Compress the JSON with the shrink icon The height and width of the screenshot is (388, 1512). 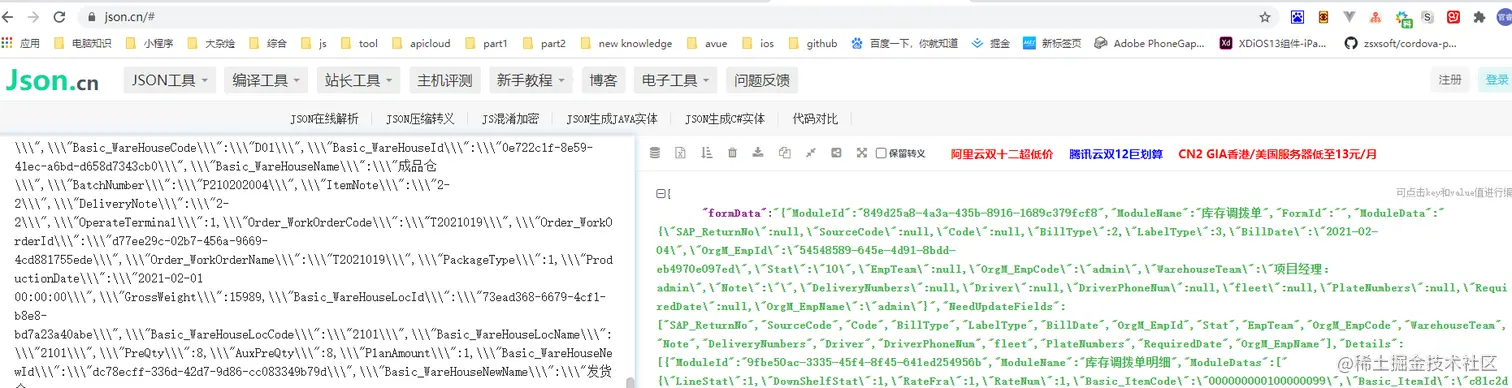click(x=810, y=153)
